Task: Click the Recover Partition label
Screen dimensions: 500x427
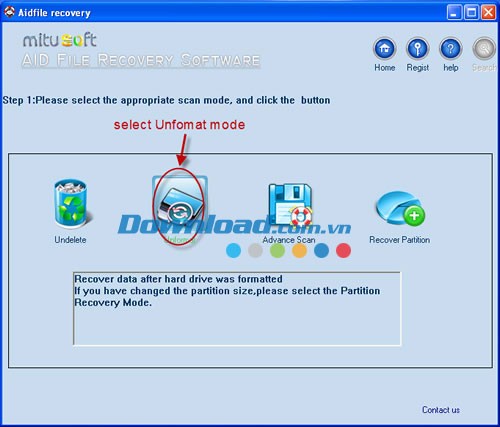Action: 399,240
